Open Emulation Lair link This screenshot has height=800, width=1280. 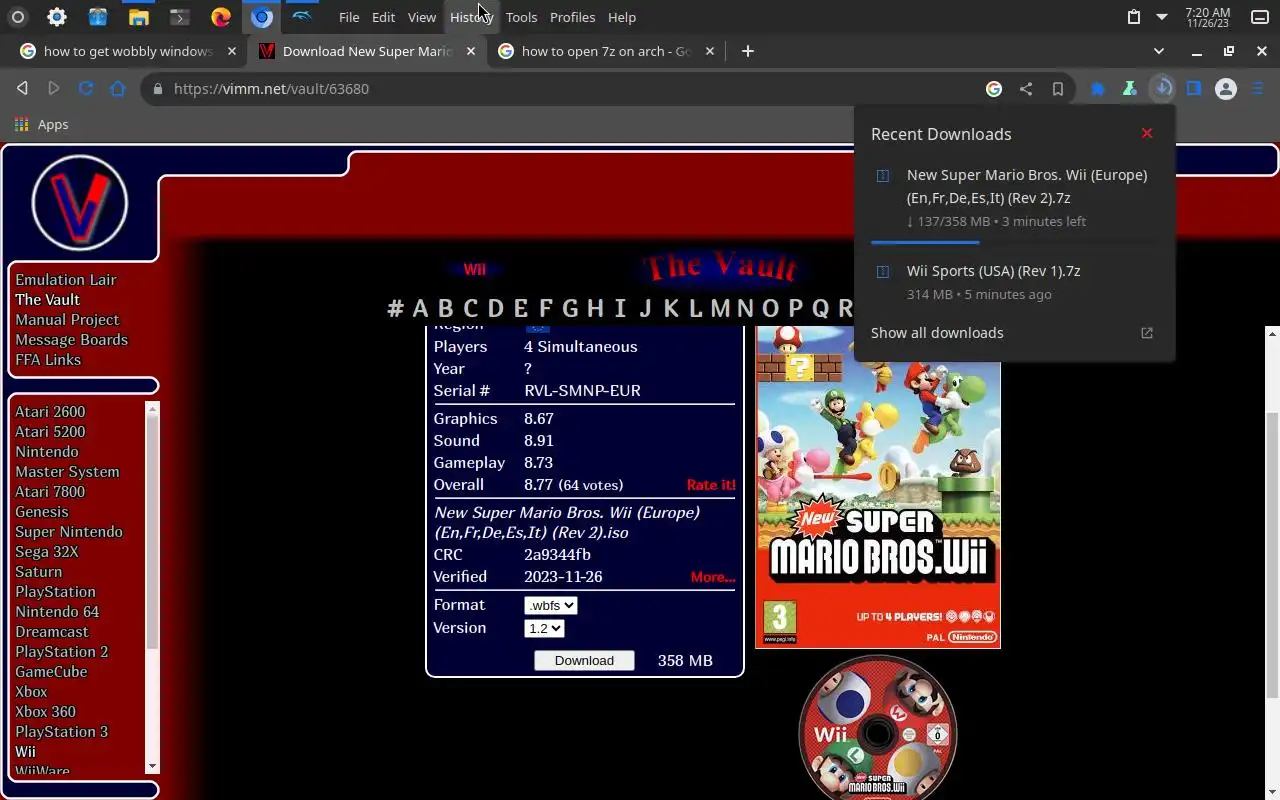pos(66,280)
